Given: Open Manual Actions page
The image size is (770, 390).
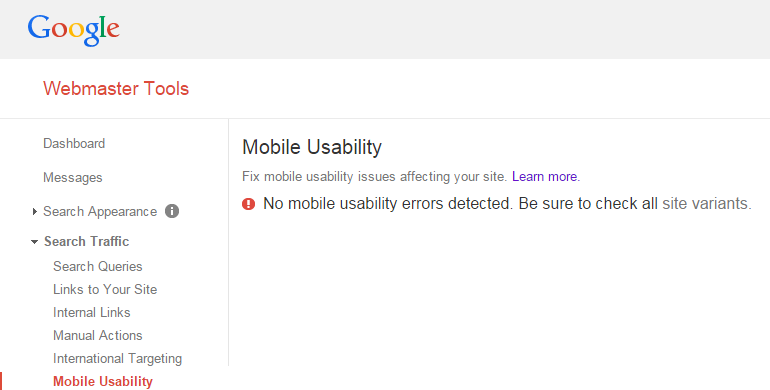Looking at the screenshot, I should (98, 335).
